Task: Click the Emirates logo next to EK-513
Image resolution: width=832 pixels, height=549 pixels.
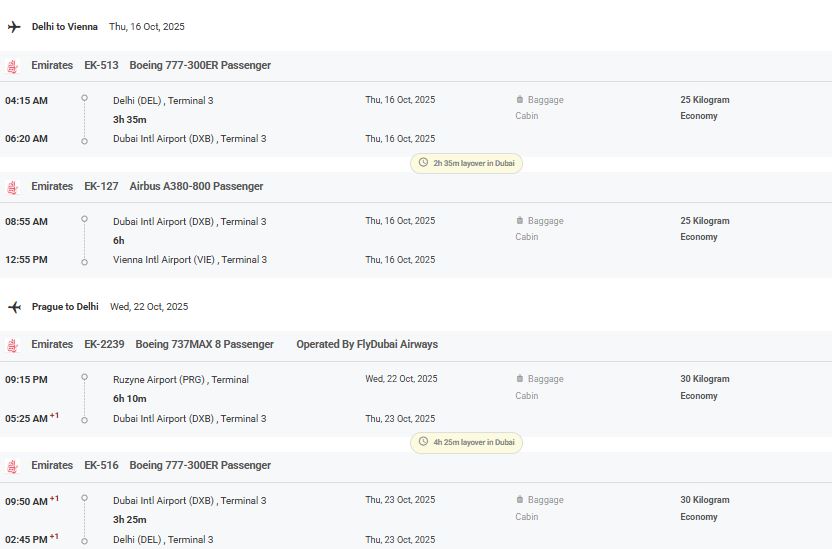Action: pos(13,66)
